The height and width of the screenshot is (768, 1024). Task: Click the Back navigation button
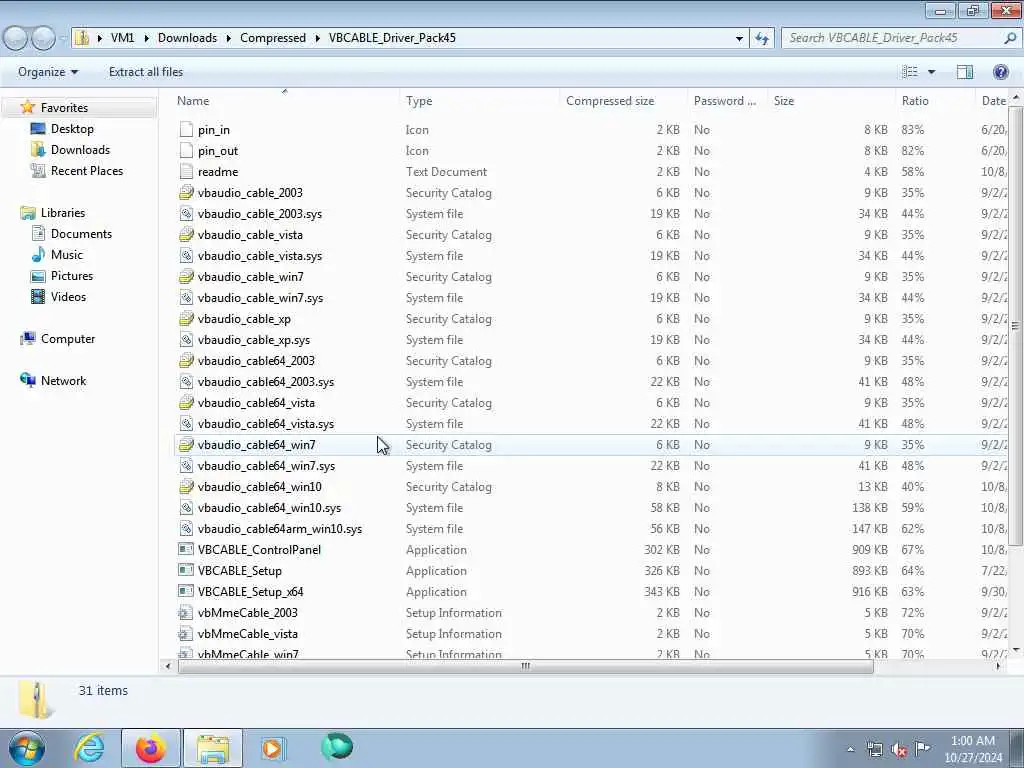(x=16, y=38)
